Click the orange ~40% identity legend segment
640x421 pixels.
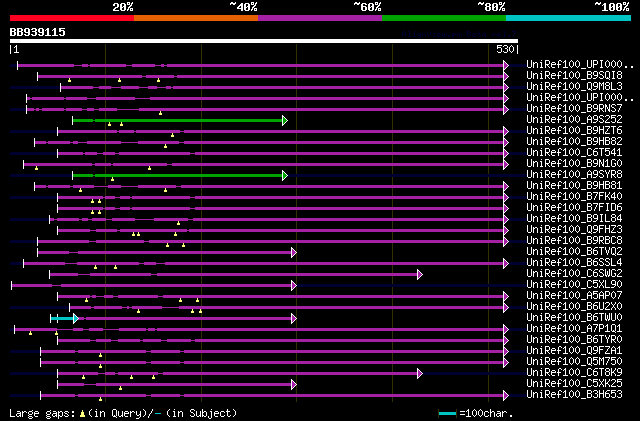tap(196, 18)
